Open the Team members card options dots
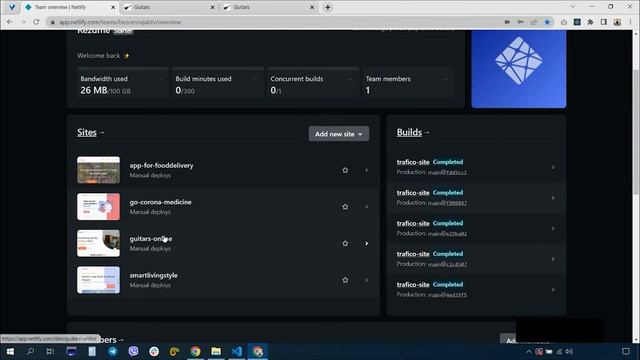Viewport: 640px width, 360px height. coord(445,79)
